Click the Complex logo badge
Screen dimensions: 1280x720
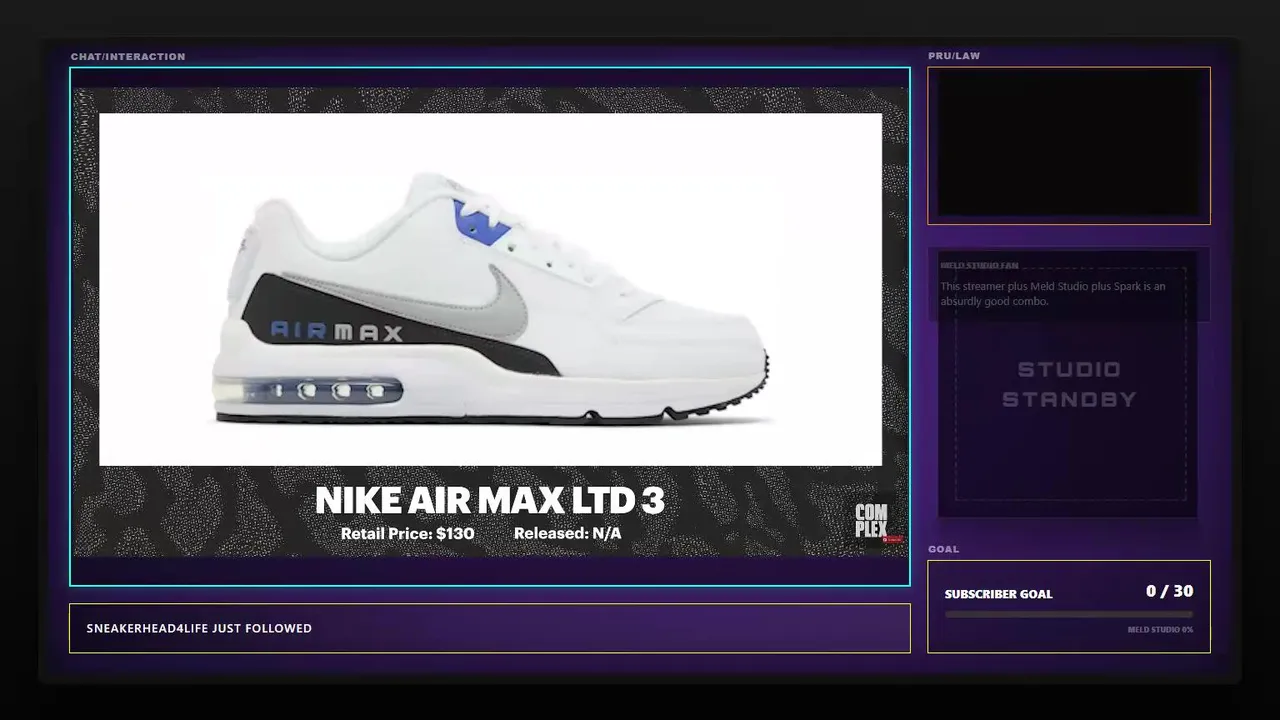[872, 522]
